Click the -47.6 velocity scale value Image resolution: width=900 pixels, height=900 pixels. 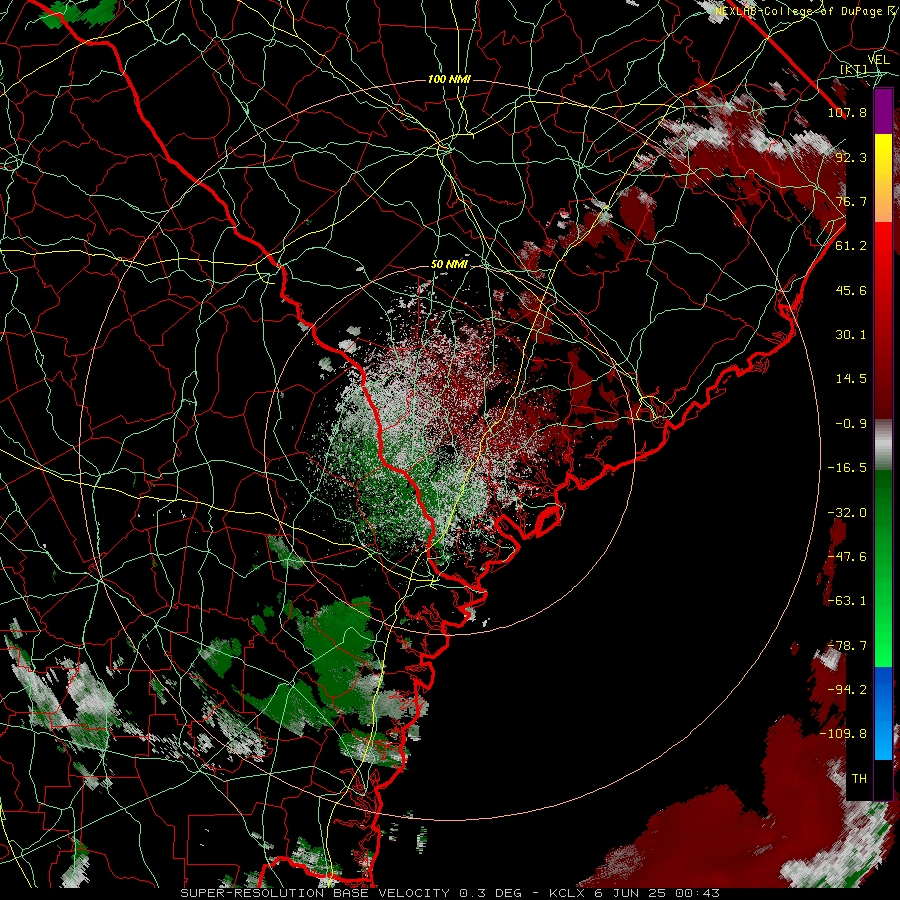(847, 557)
